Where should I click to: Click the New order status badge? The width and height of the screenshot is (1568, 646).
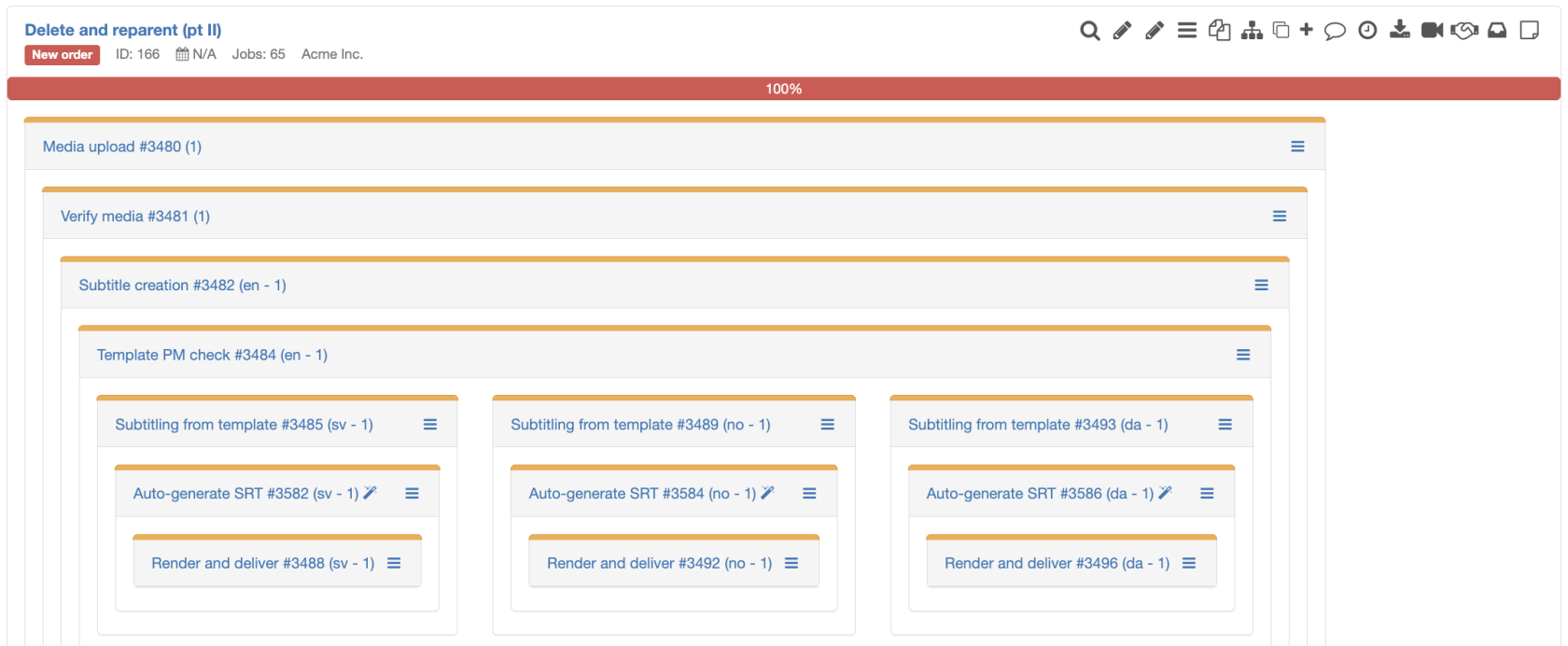click(x=63, y=55)
